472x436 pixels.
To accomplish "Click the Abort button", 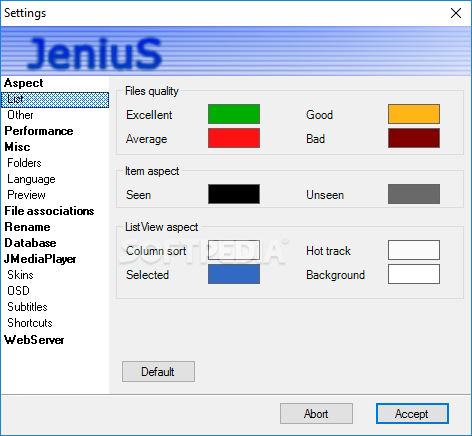I will point(316,414).
